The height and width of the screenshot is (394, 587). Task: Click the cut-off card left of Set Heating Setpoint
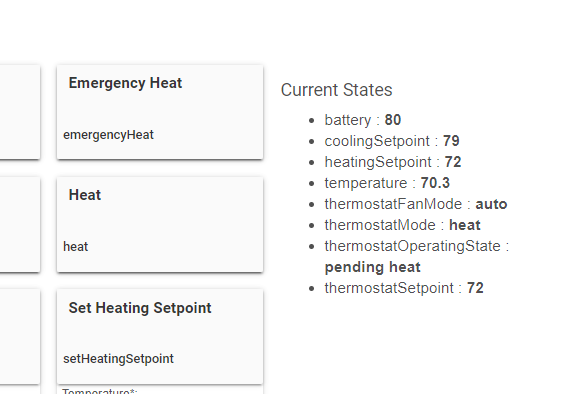click(x=20, y=336)
